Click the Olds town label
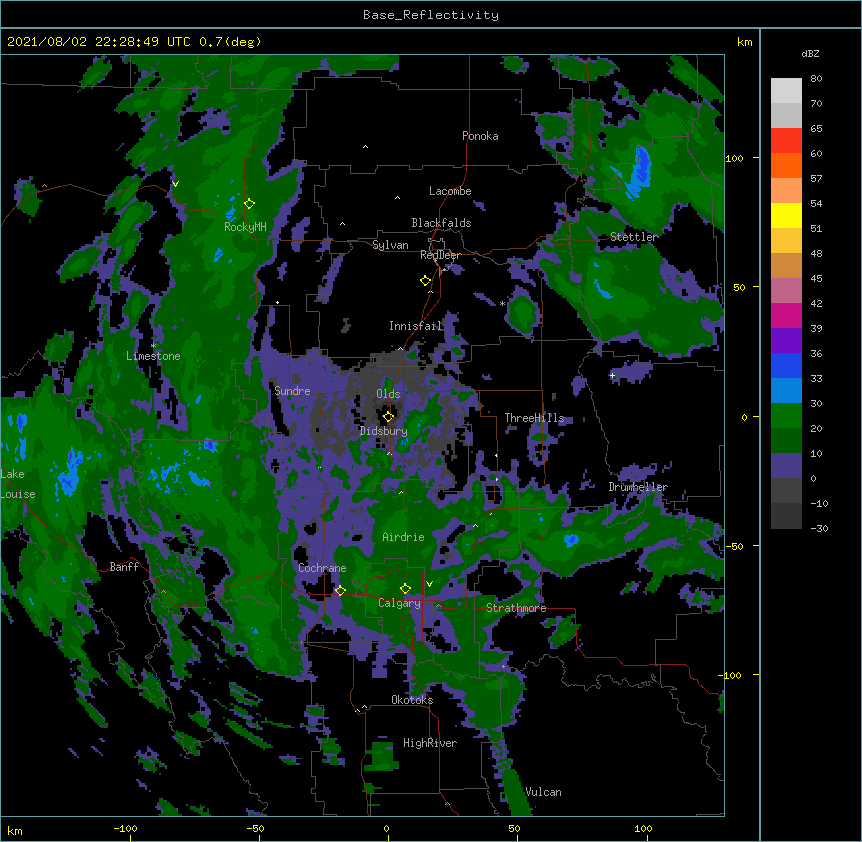 pos(388,394)
